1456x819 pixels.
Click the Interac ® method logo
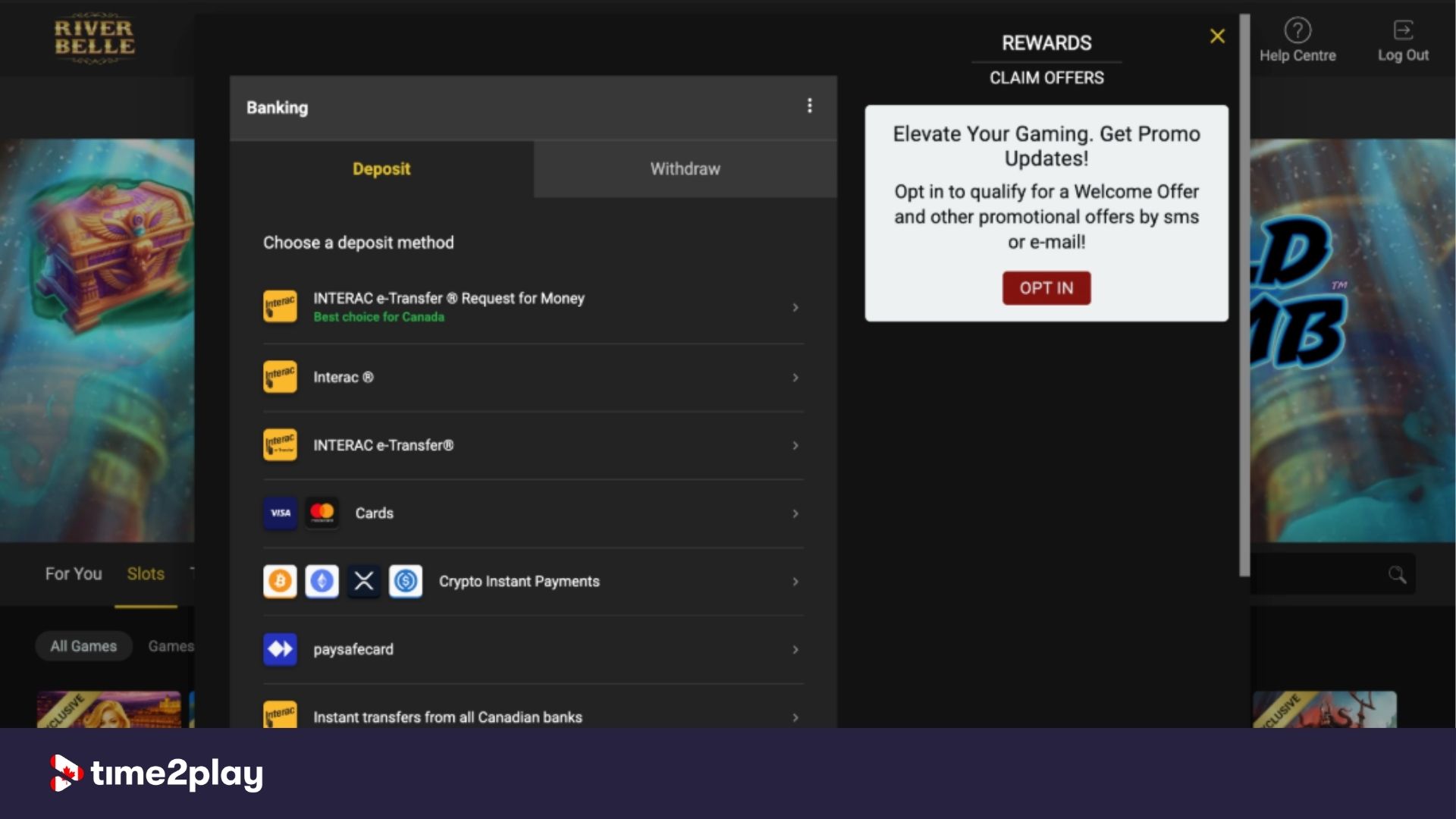tap(280, 377)
